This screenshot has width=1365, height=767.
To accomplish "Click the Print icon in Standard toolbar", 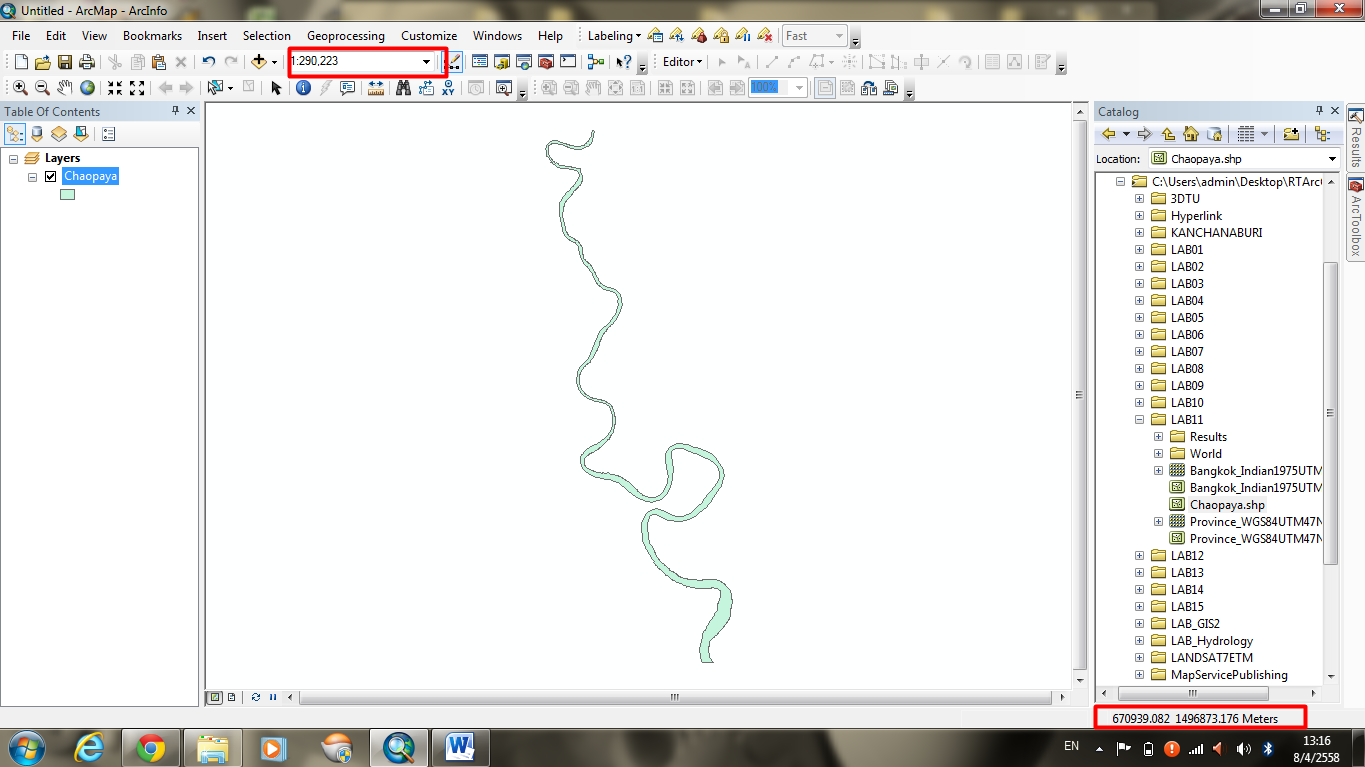I will click(x=87, y=62).
